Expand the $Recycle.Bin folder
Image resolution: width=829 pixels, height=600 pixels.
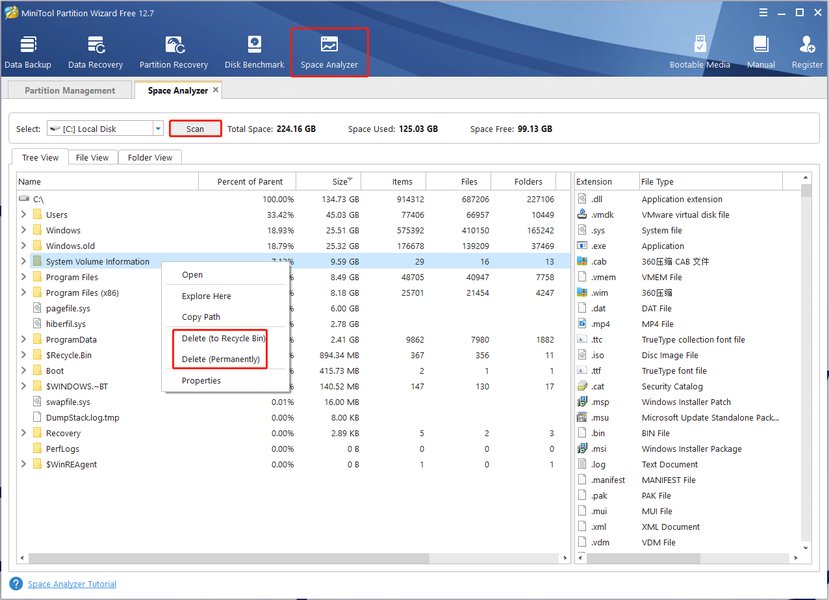click(x=23, y=355)
